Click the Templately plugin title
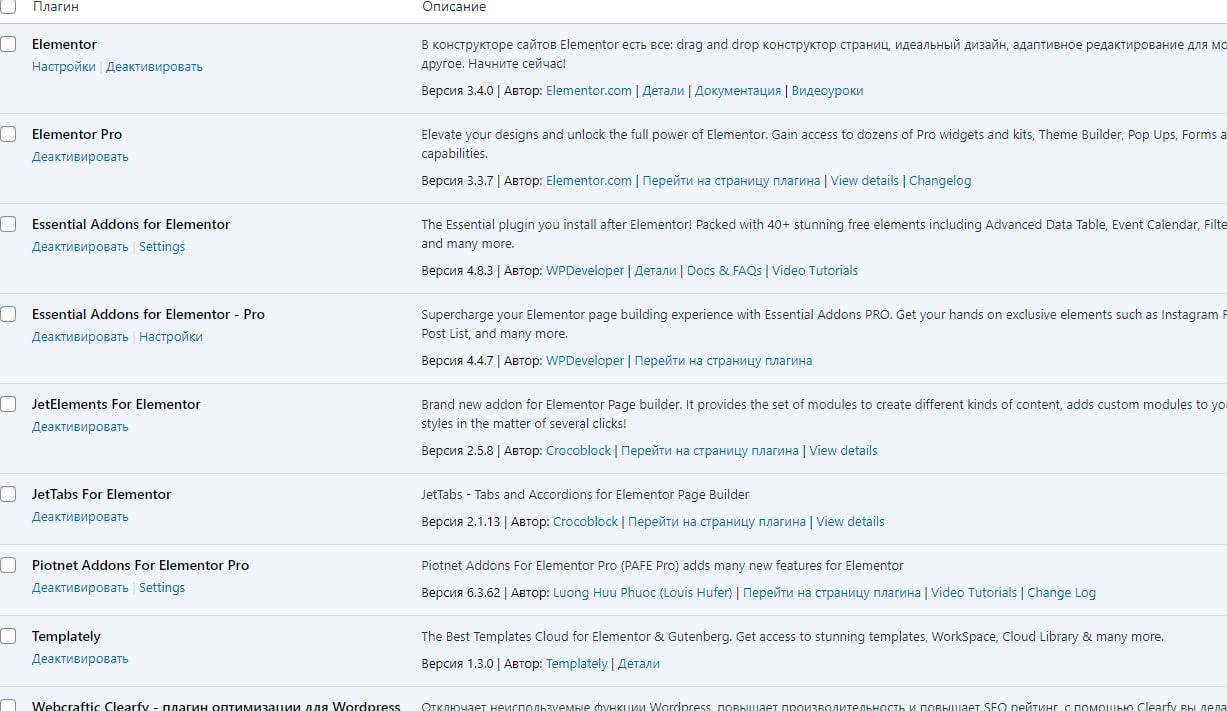 (x=66, y=636)
